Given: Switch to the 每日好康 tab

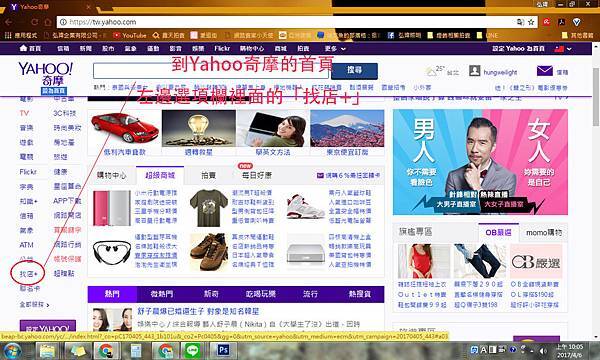Looking at the screenshot, I should tap(256, 175).
